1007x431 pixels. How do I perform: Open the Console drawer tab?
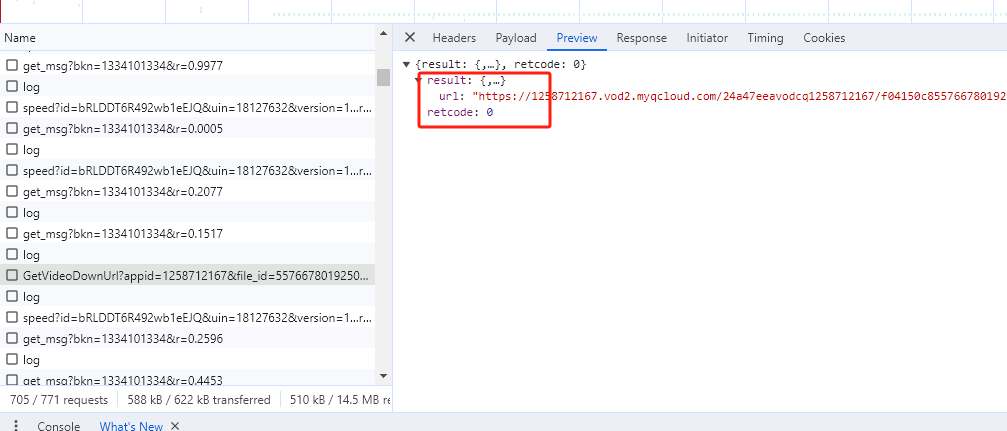[x=58, y=426]
